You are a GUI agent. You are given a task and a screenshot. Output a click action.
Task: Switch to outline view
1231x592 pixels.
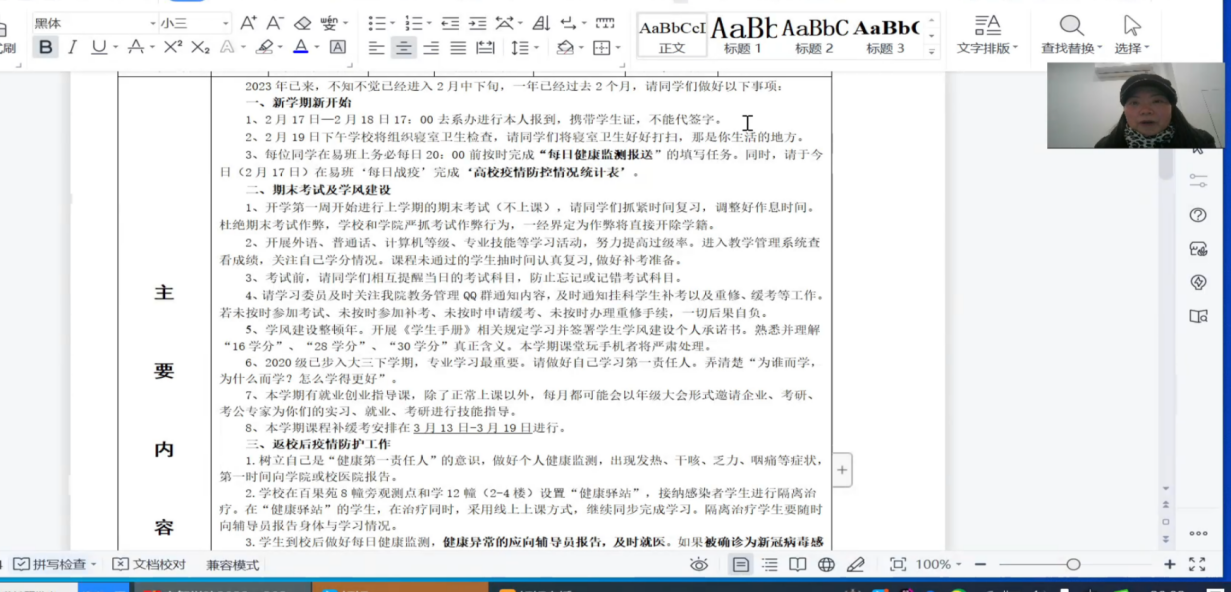tap(769, 564)
